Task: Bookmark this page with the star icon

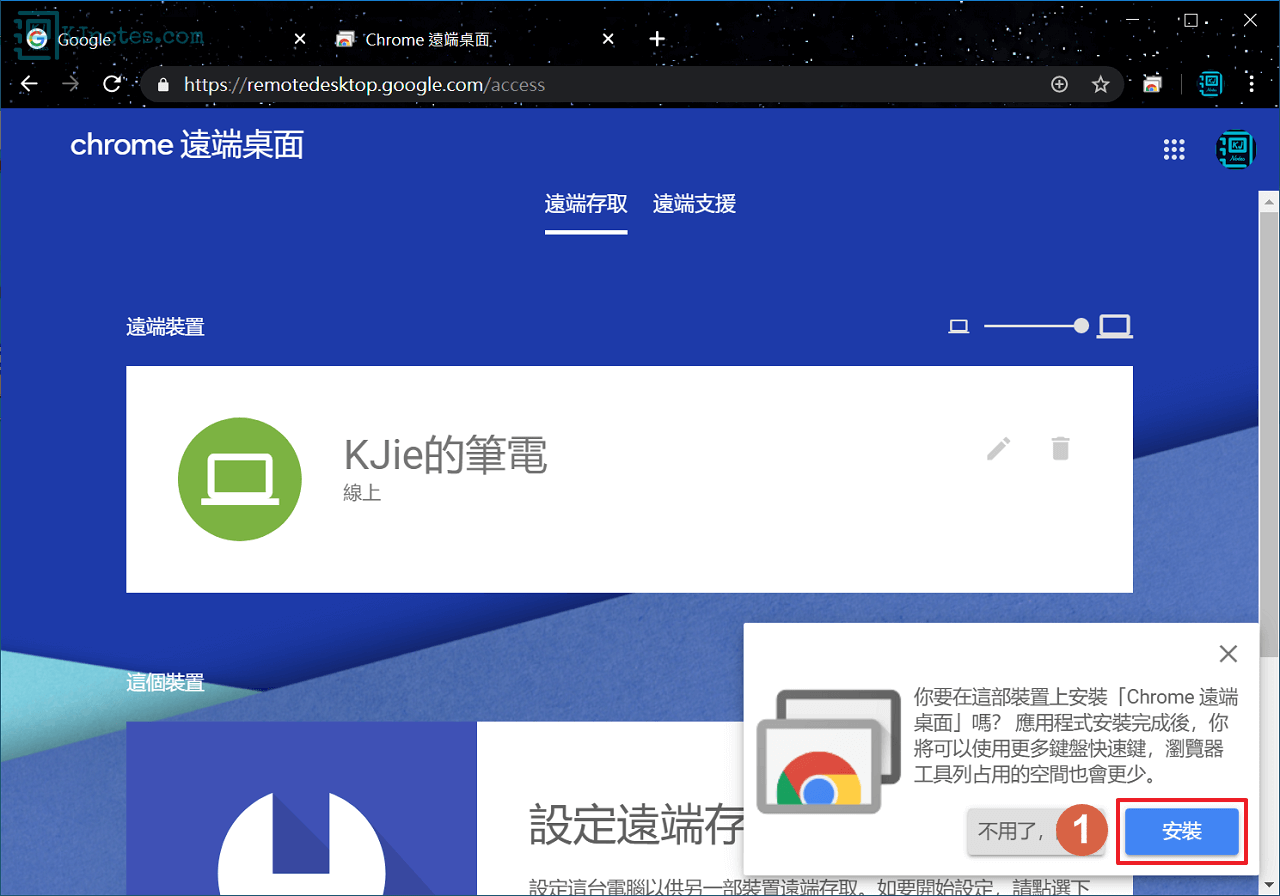Action: [1100, 85]
